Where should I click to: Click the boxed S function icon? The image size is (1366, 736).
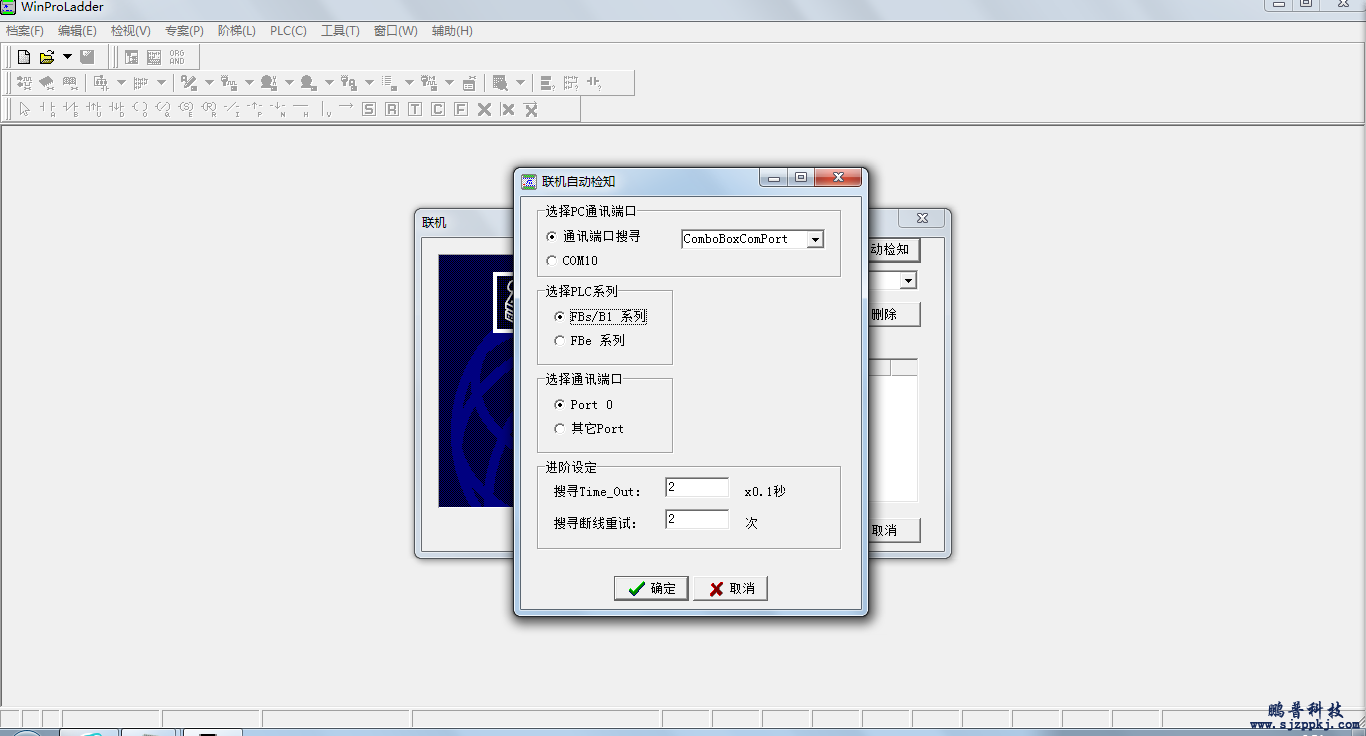click(369, 109)
